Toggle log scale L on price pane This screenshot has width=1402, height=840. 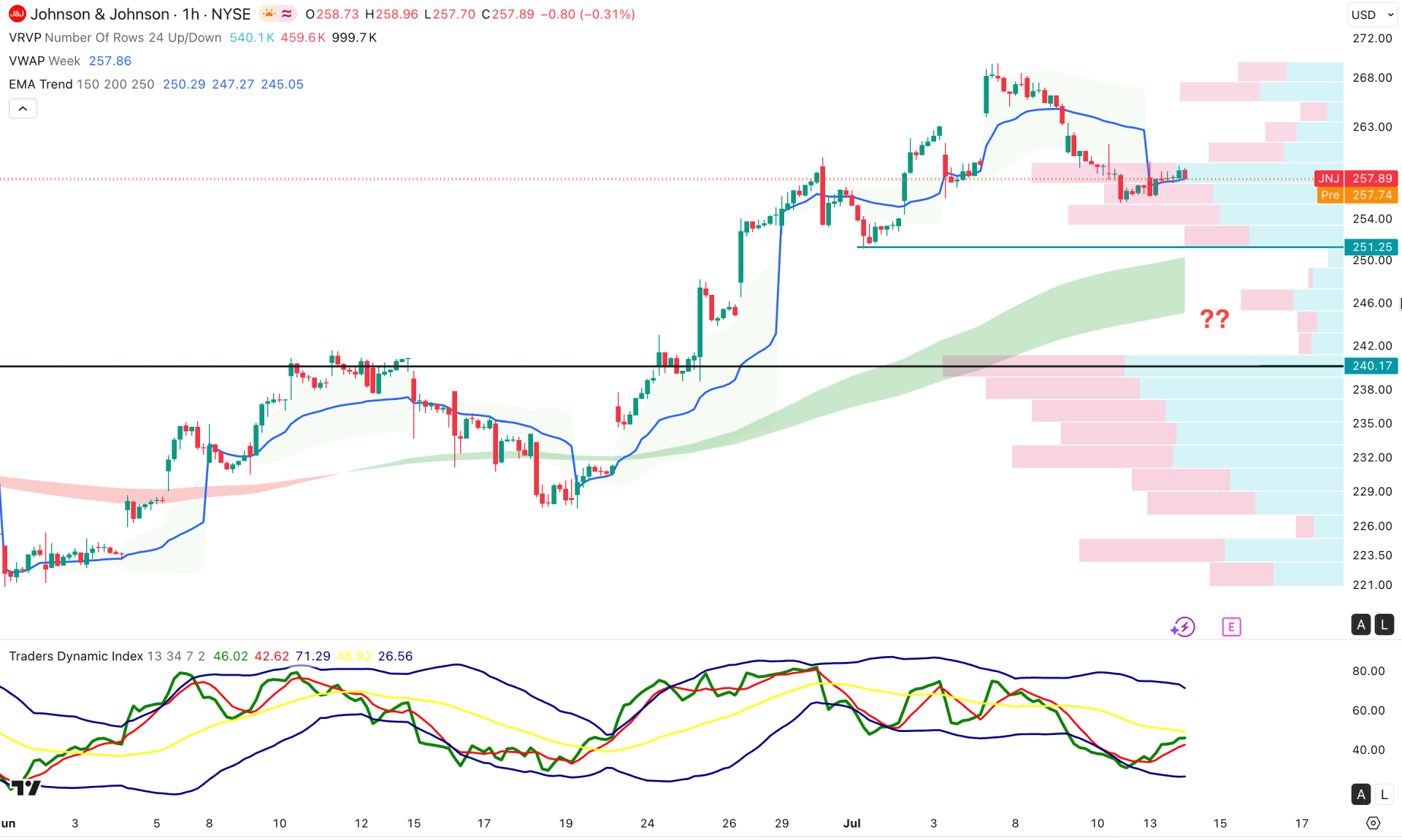point(1384,625)
